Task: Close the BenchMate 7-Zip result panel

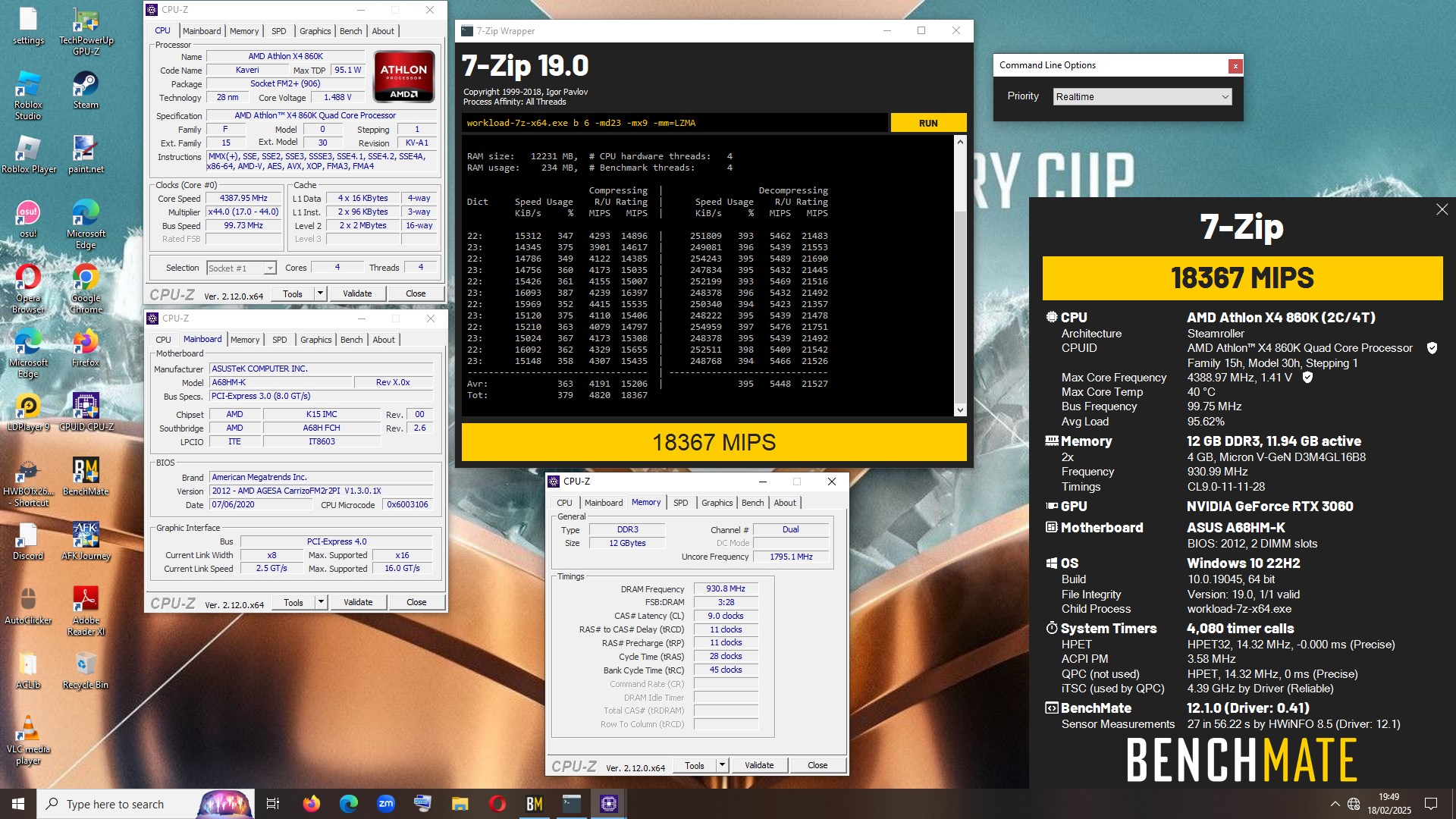Action: [1442, 209]
